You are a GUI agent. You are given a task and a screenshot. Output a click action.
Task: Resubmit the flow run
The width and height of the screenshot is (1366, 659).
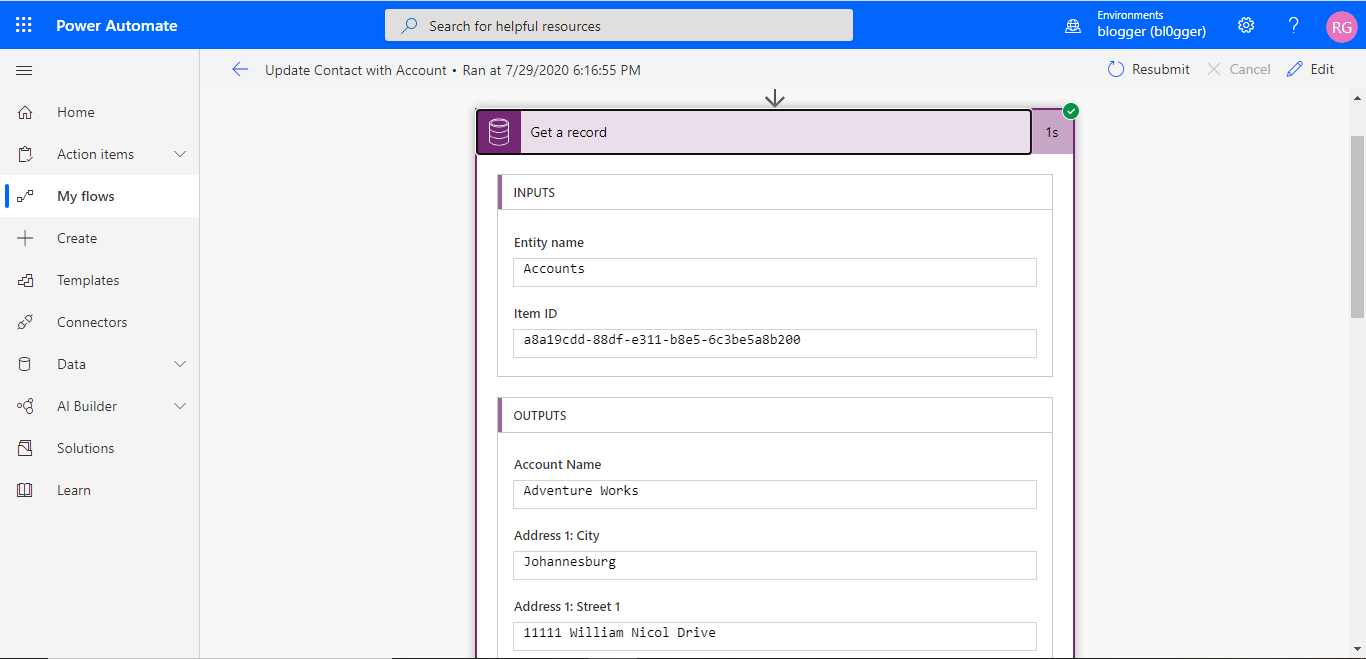click(x=1148, y=69)
